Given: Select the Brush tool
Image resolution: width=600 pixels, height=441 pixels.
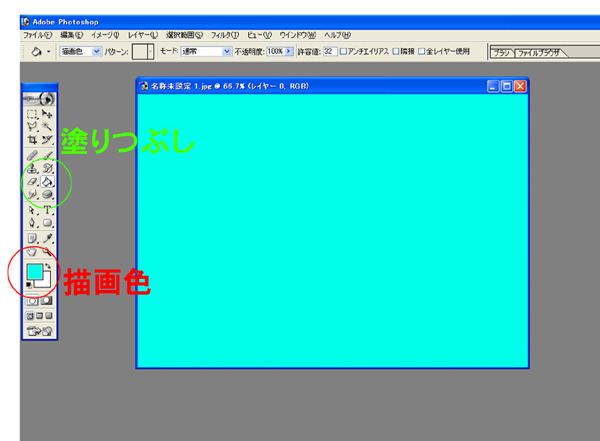Looking at the screenshot, I should point(47,155).
